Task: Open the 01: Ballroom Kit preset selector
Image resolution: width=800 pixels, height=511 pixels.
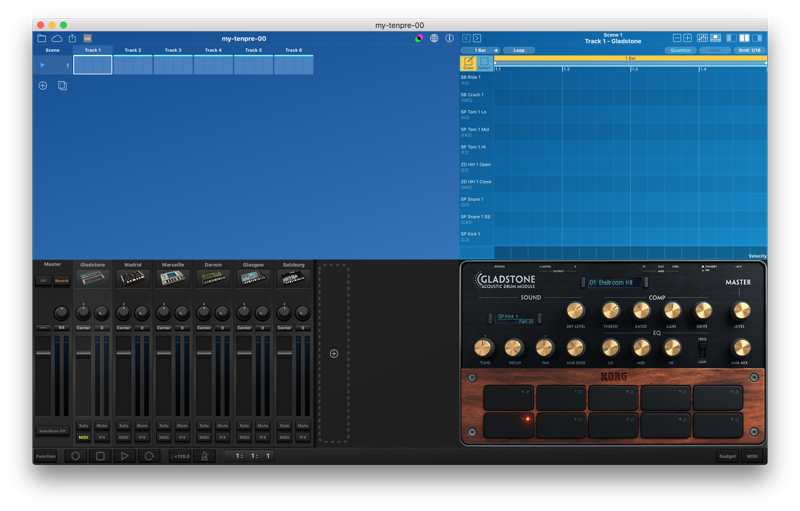Action: 615,283
